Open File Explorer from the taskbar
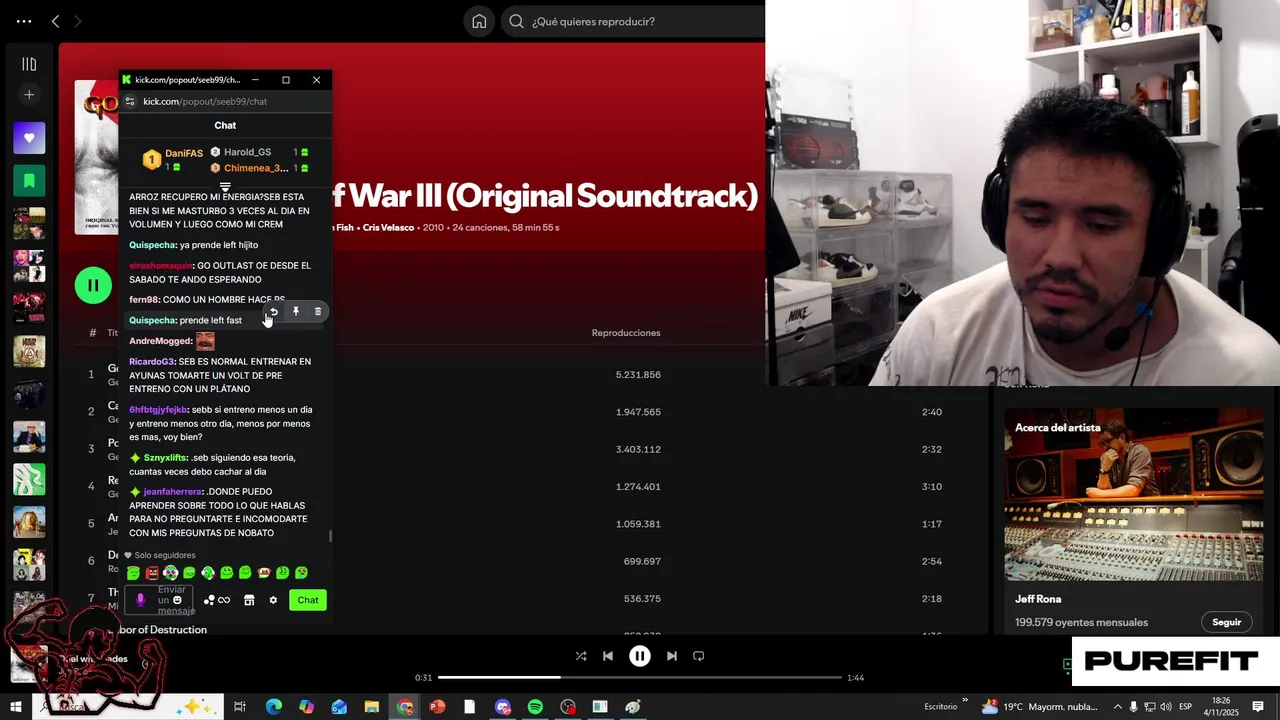This screenshot has height=720, width=1280. 371,707
